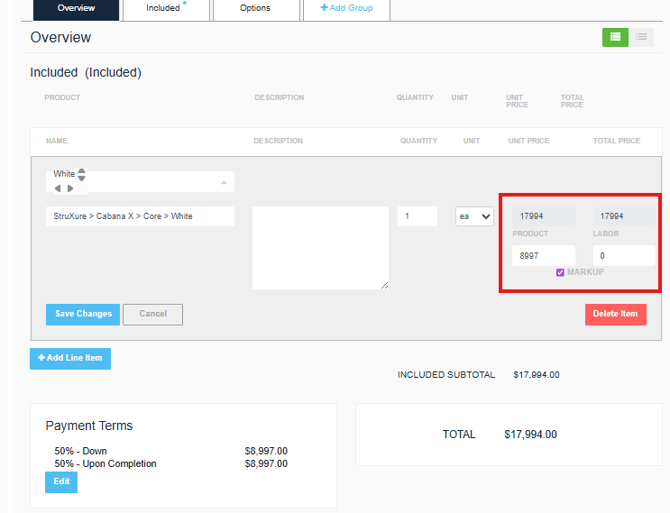This screenshot has width=670, height=513.
Task: Click the White product search field
Action: 140,182
